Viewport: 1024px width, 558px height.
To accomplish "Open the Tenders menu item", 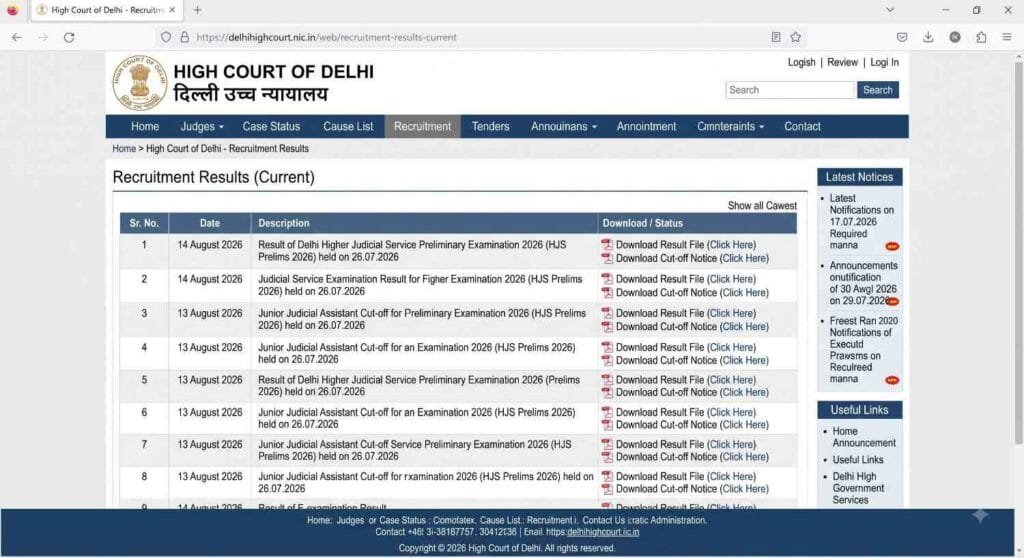I will 490,127.
